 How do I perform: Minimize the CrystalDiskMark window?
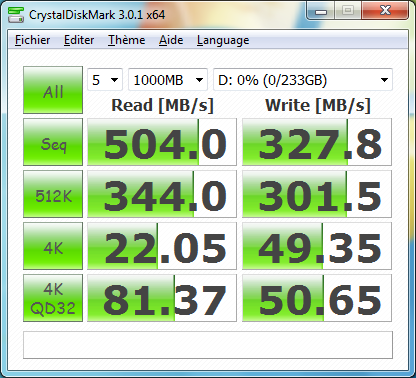321,11
